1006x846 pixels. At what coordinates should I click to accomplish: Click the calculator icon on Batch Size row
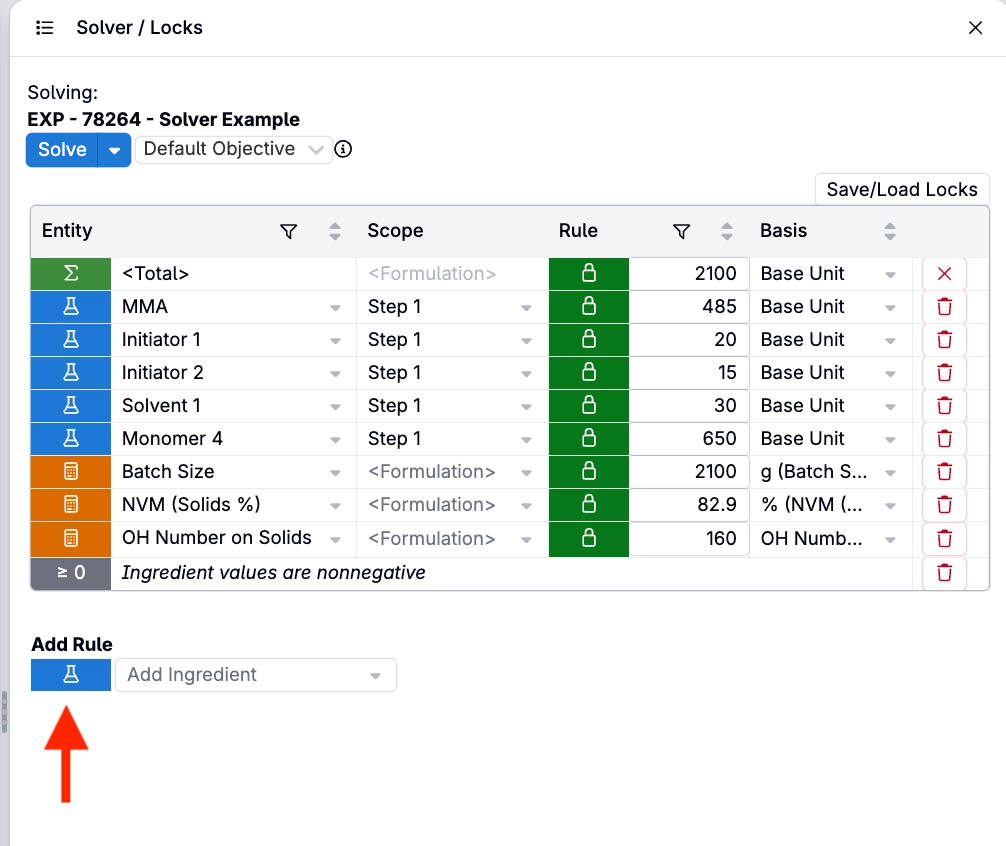[71, 472]
